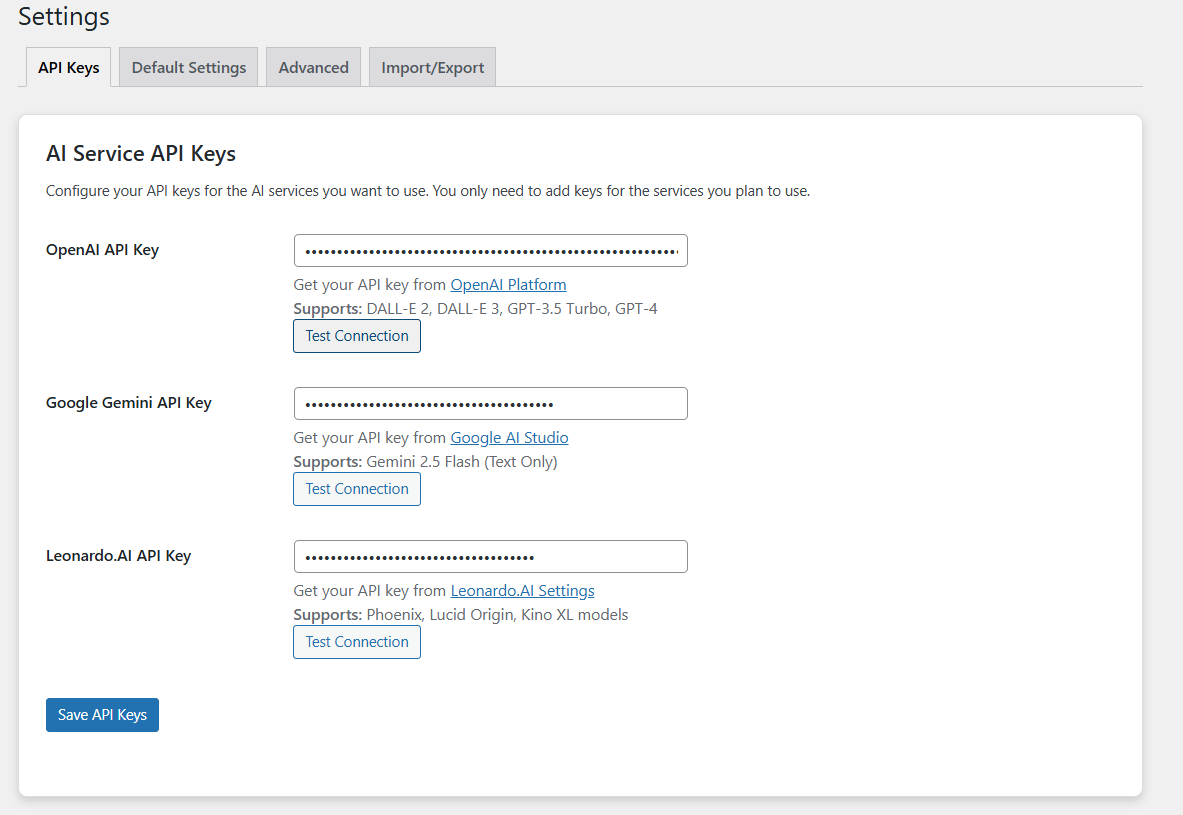Focus the OpenAI API Key password field
Screen dimensions: 1183x815
pyautogui.click(x=490, y=251)
